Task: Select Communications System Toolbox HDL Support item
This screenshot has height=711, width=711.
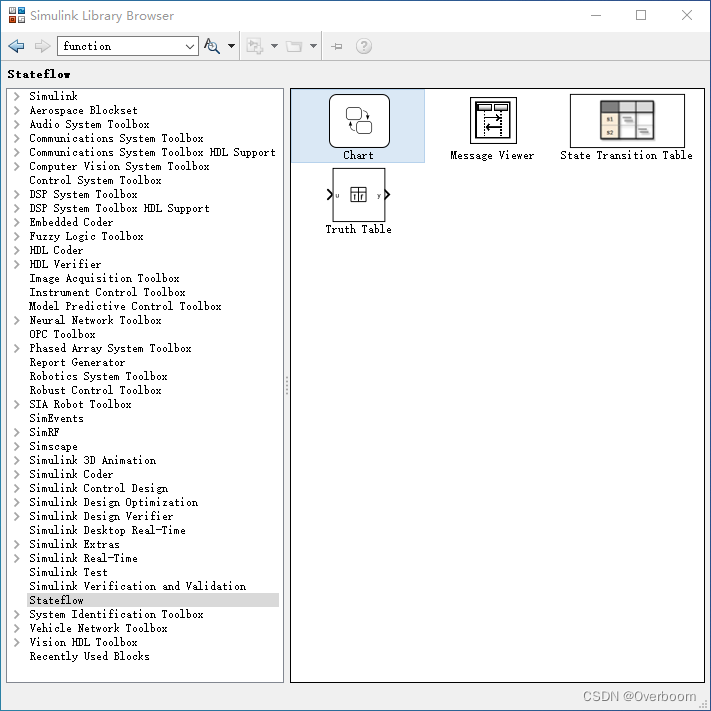Action: click(x=152, y=152)
